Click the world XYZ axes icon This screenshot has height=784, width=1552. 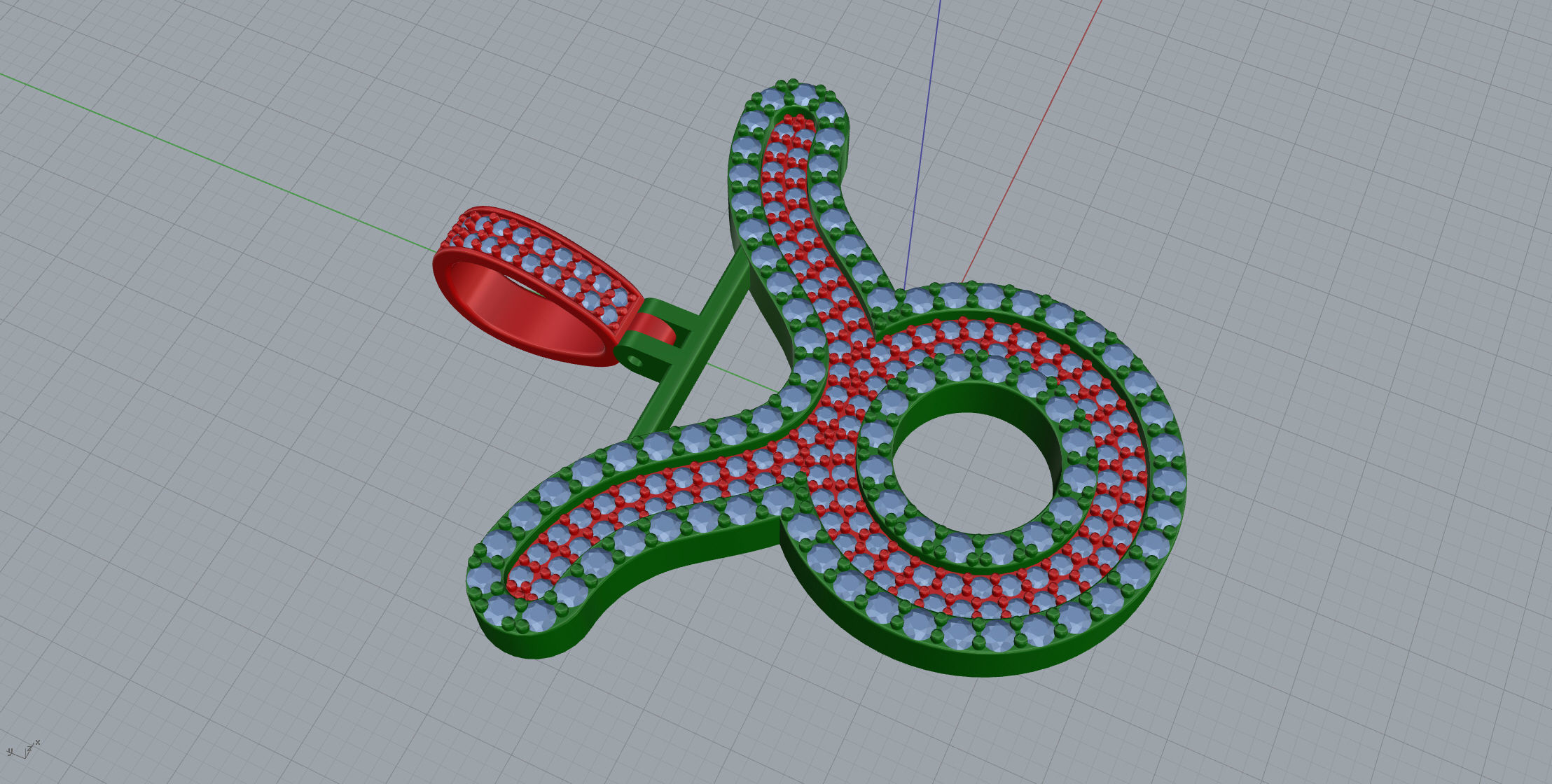coord(23,750)
